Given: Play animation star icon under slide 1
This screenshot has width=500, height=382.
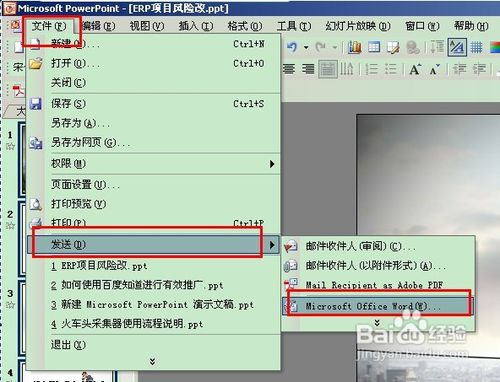Looking at the screenshot, I should pyautogui.click(x=10, y=146).
